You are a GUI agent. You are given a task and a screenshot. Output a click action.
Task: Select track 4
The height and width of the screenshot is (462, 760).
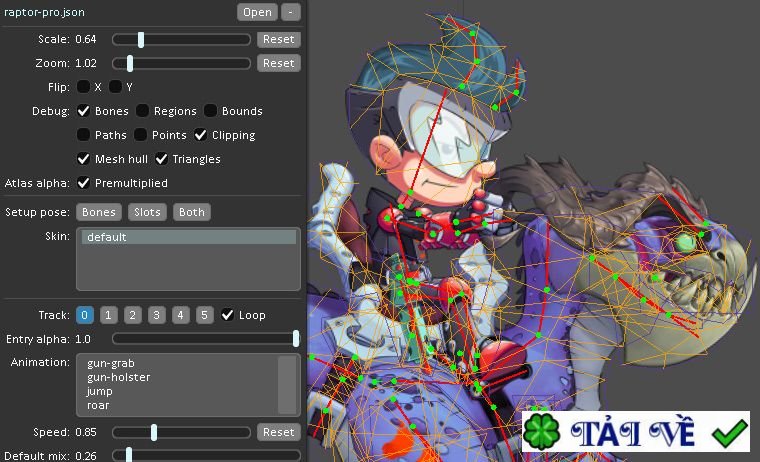click(x=180, y=315)
